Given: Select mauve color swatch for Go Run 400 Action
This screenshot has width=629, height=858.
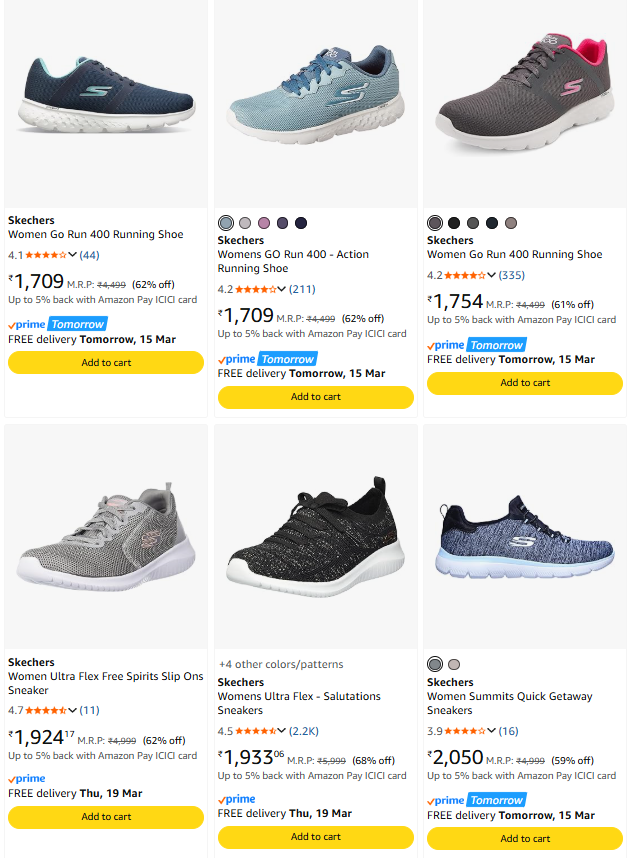Looking at the screenshot, I should point(264,223).
